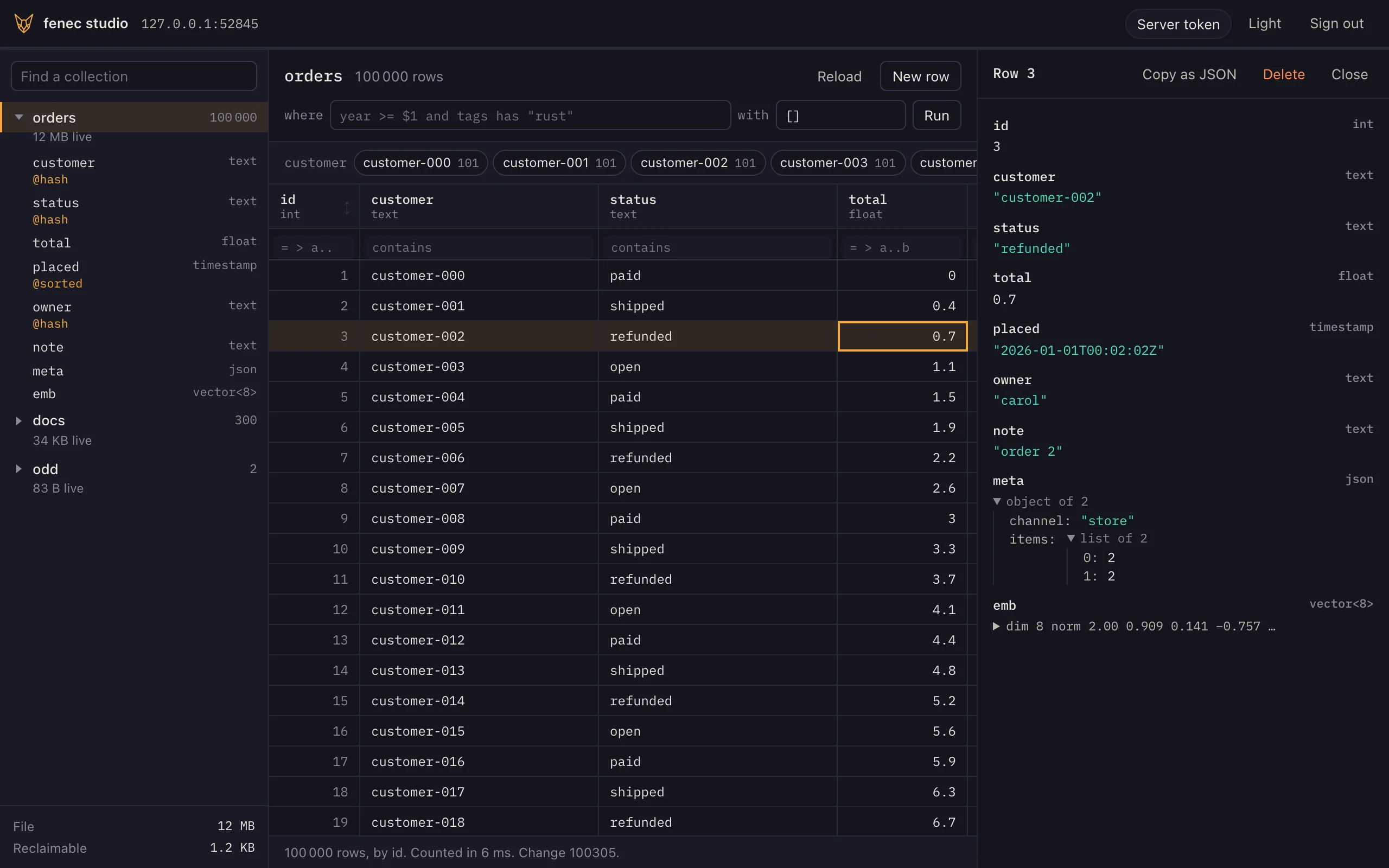
Task: Click the status column header
Action: coord(717,207)
